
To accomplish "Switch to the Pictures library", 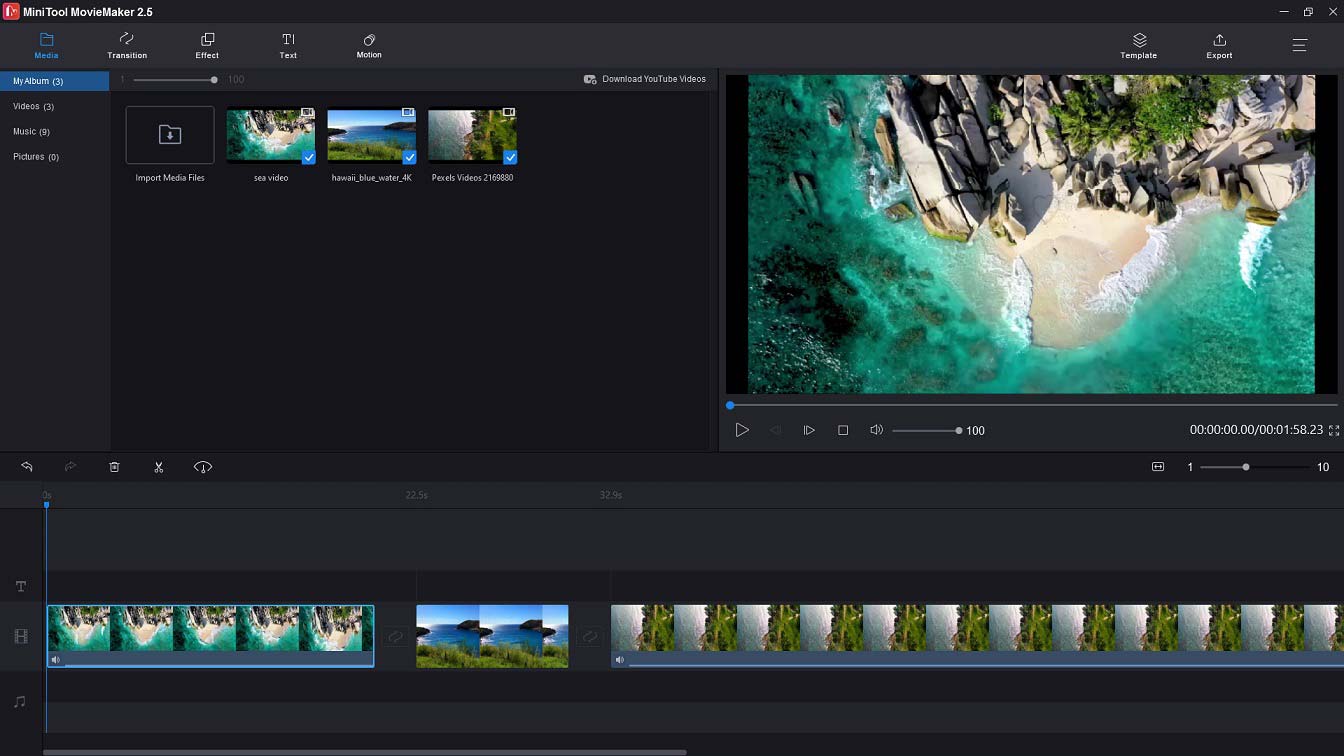I will coord(34,157).
